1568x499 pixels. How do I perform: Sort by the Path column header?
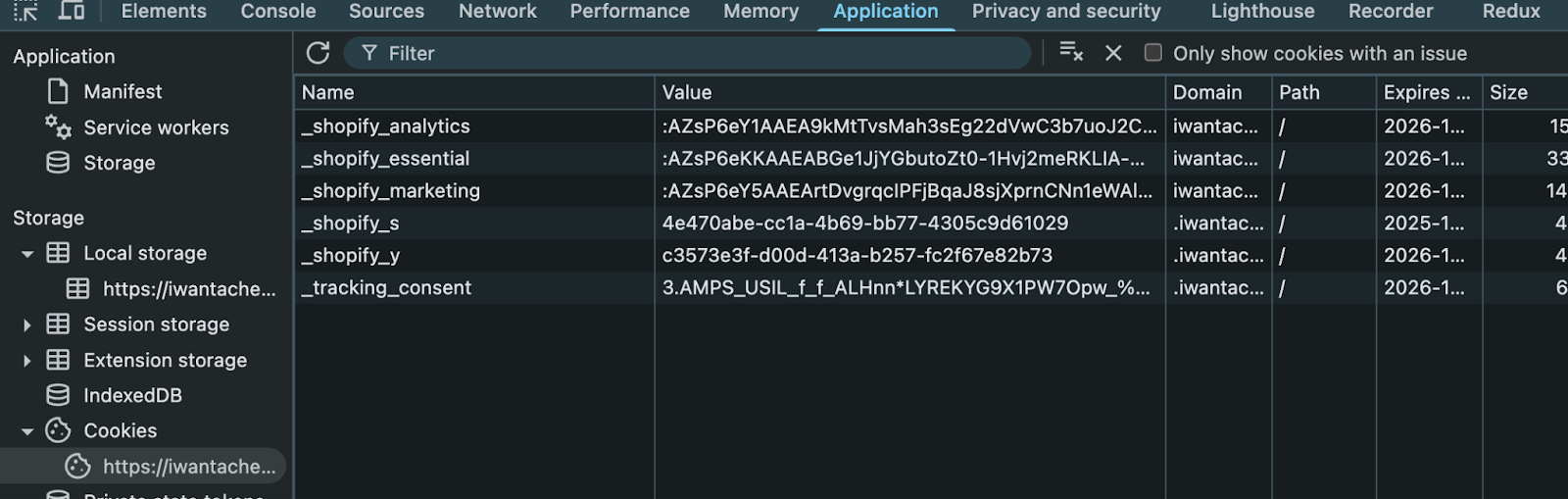(1324, 92)
